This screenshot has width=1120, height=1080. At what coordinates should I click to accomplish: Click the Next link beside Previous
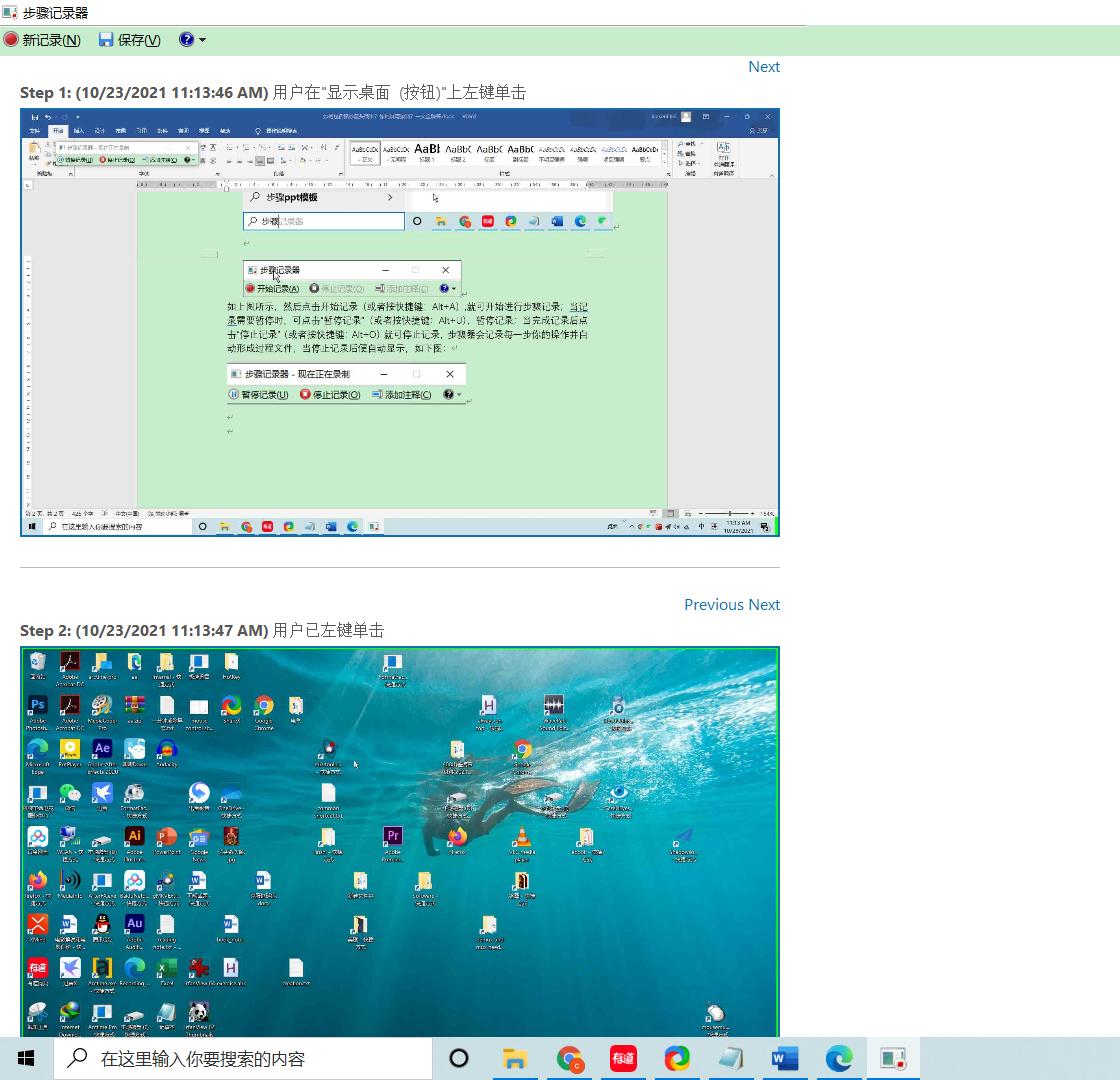(764, 605)
